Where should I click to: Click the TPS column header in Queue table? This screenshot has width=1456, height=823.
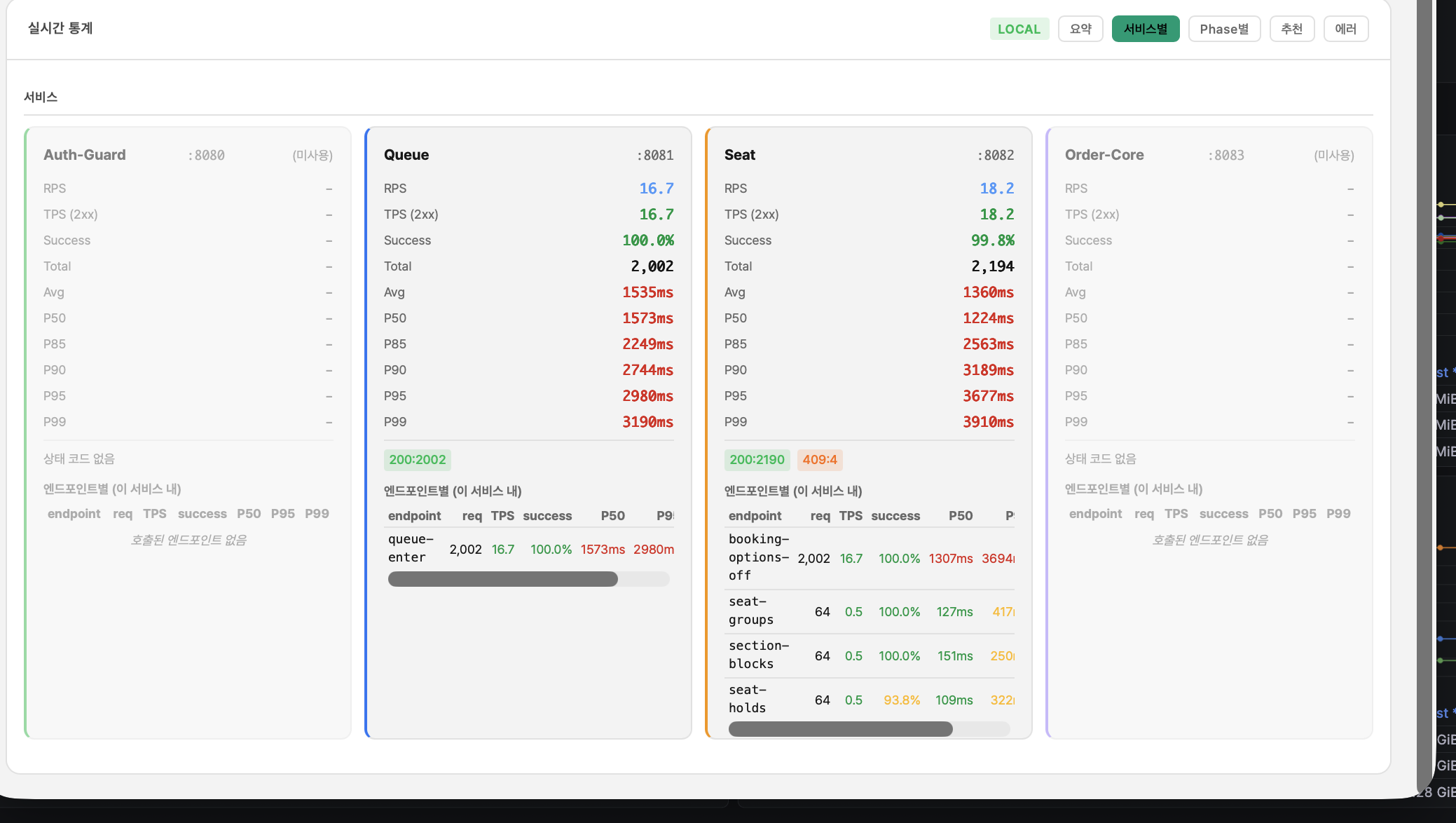pos(502,516)
